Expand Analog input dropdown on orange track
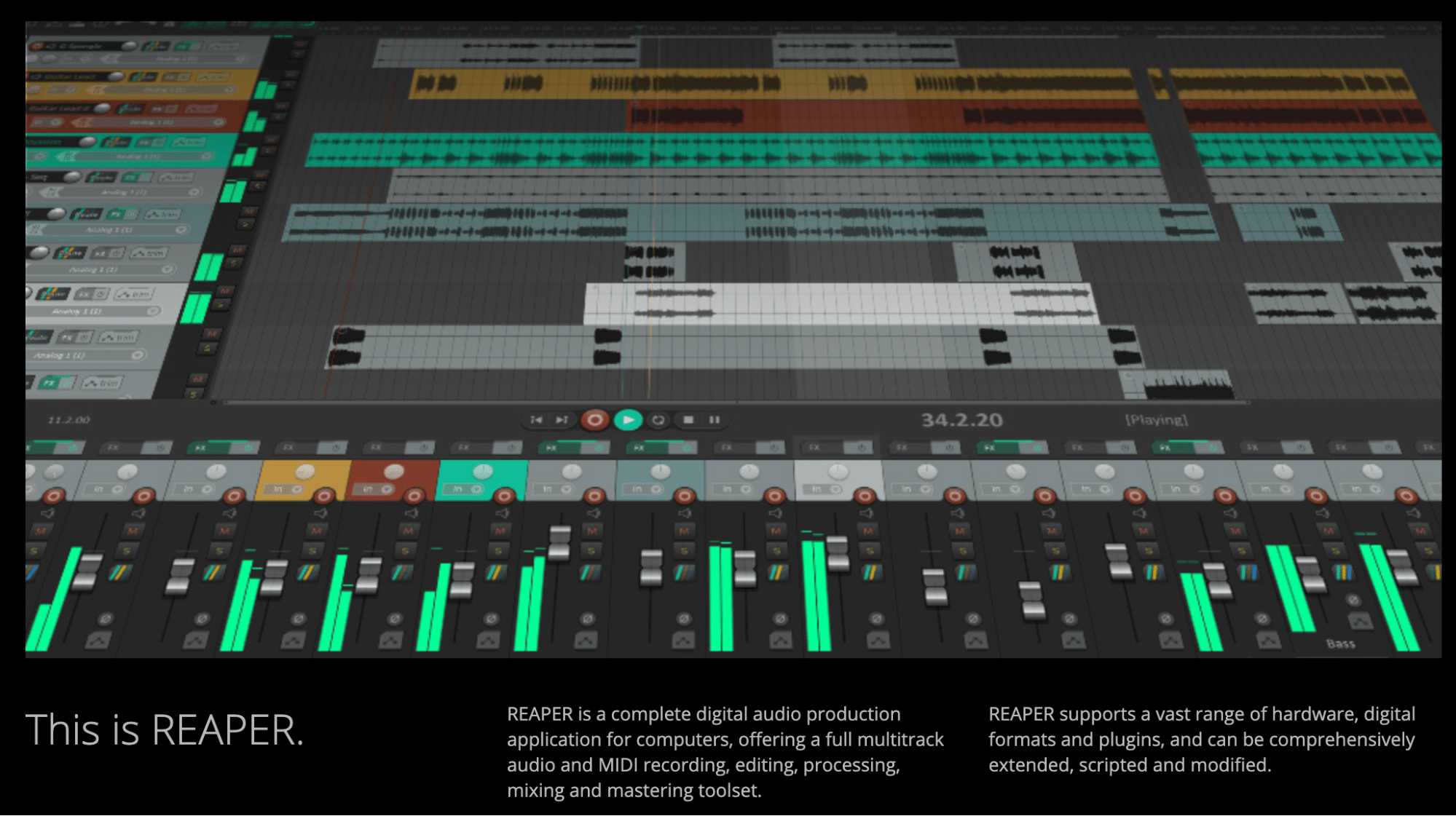 229,90
